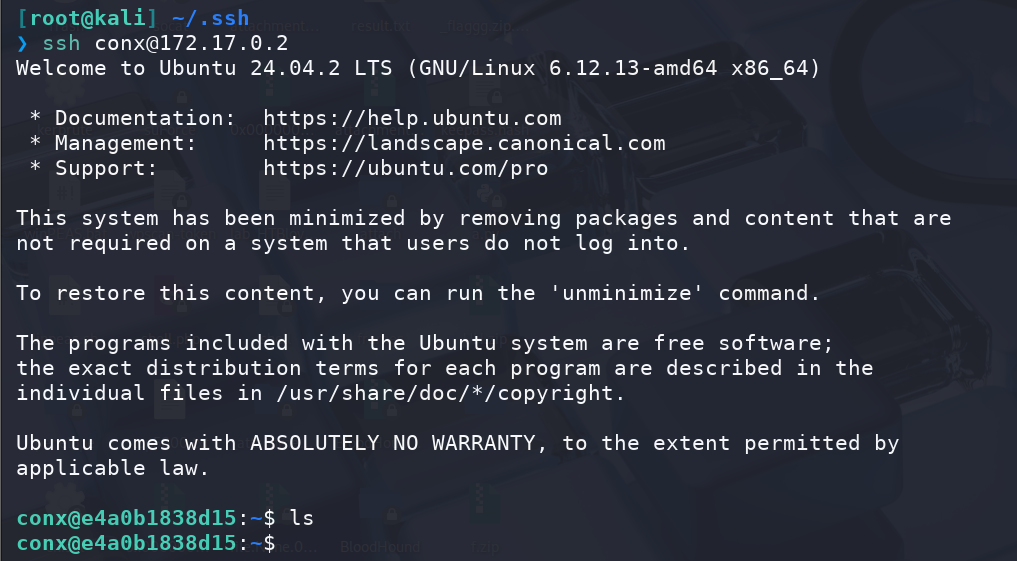Viewport: 1017px width, 561px height.
Task: Click the ~/.ssh directory path
Action: click(211, 18)
